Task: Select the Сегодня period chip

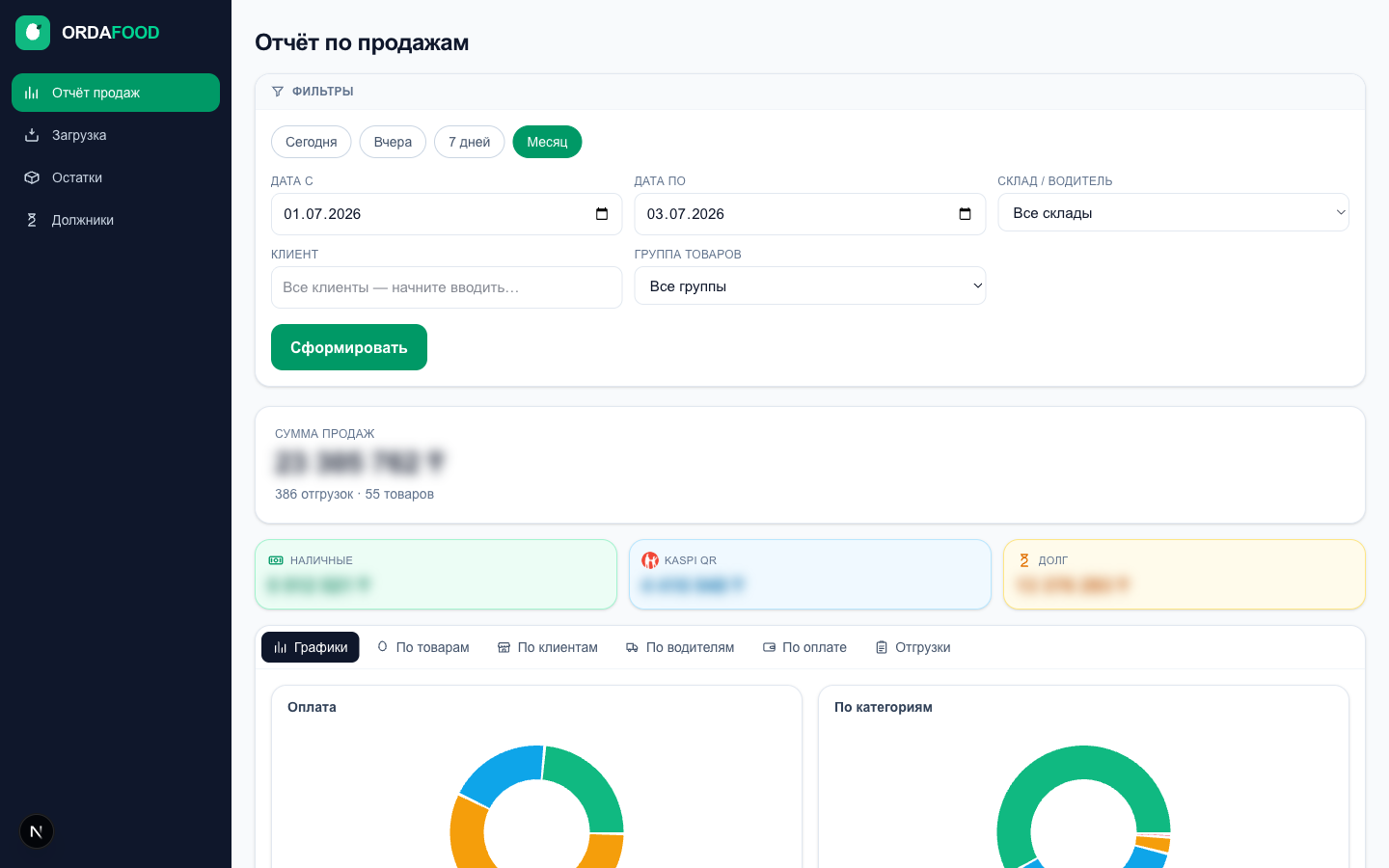Action: 312,142
